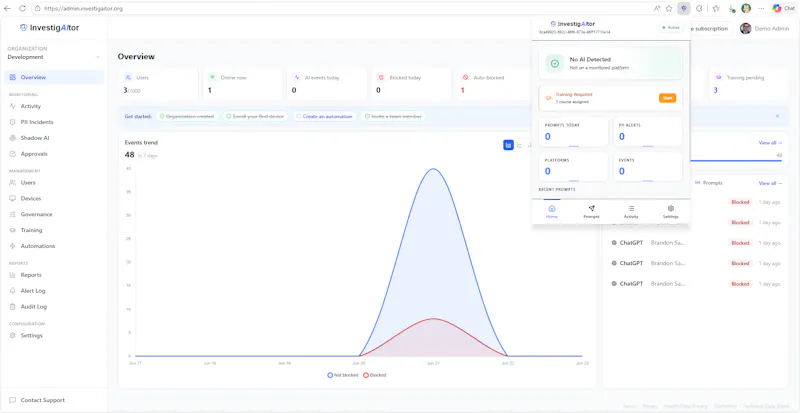
Task: Click the Enroll your first device chip
Action: tap(256, 116)
